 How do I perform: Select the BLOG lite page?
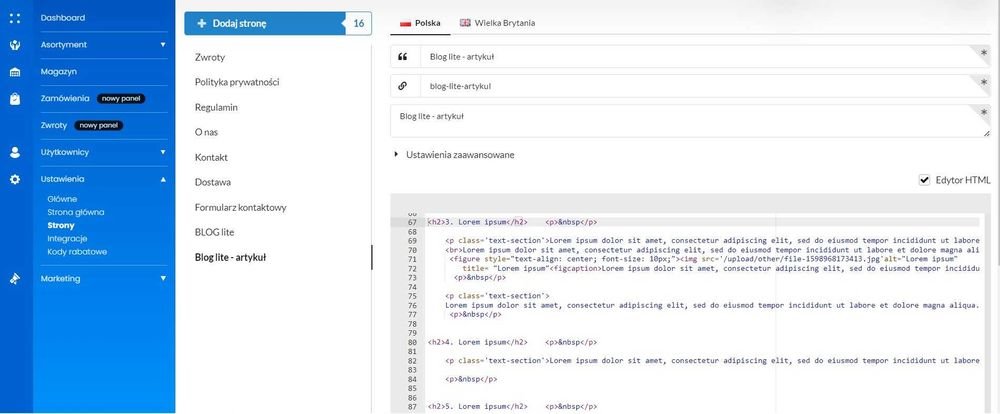point(214,232)
